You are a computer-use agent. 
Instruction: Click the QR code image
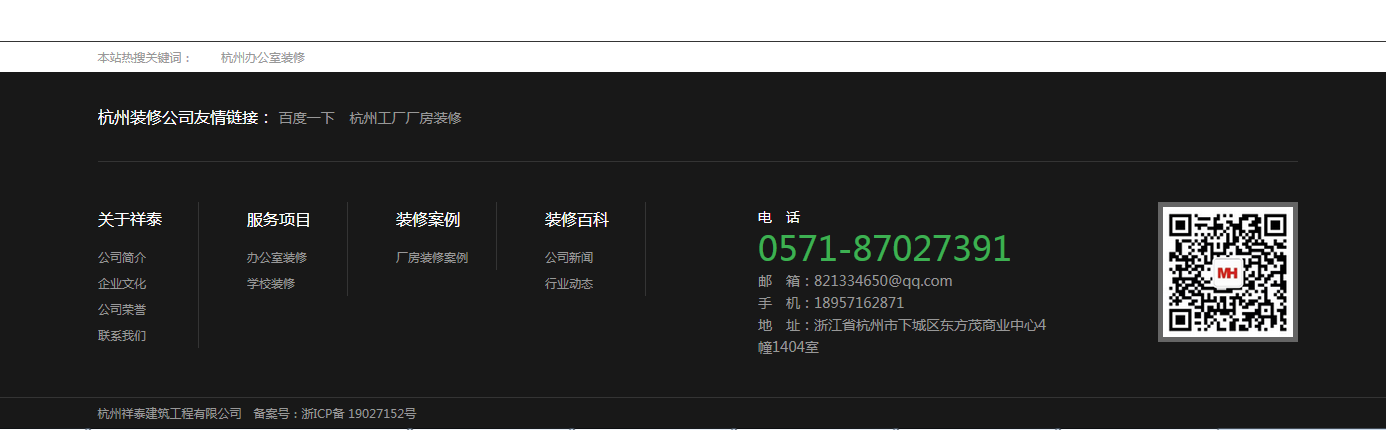point(1228,272)
